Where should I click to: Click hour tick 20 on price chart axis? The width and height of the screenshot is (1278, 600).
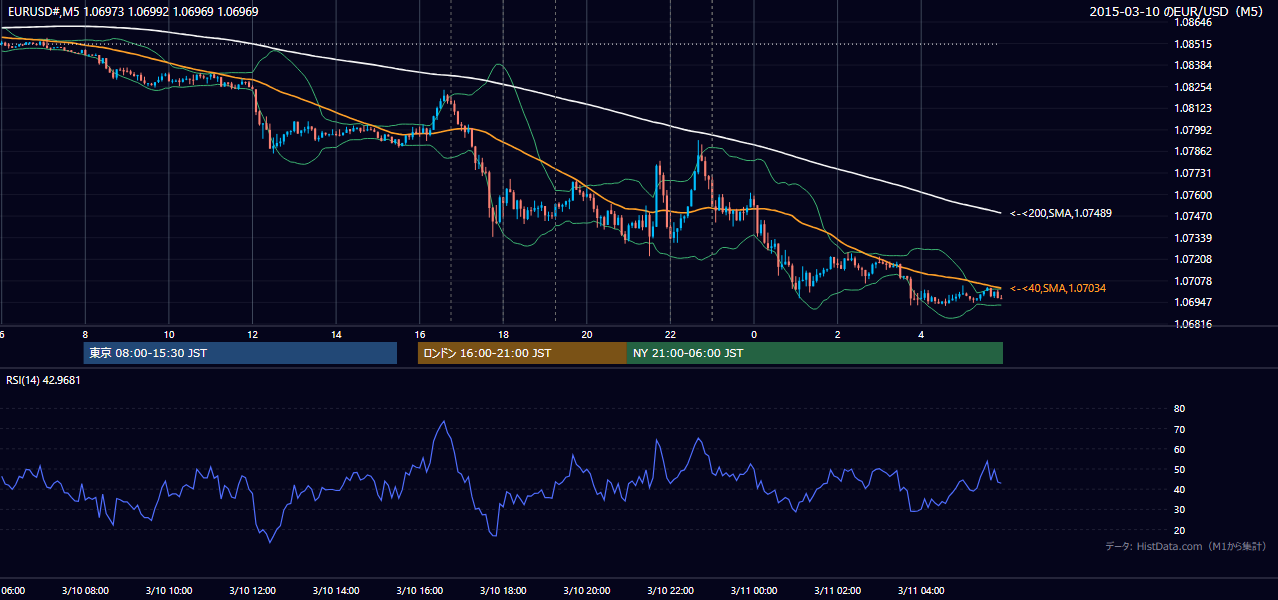click(x=586, y=334)
